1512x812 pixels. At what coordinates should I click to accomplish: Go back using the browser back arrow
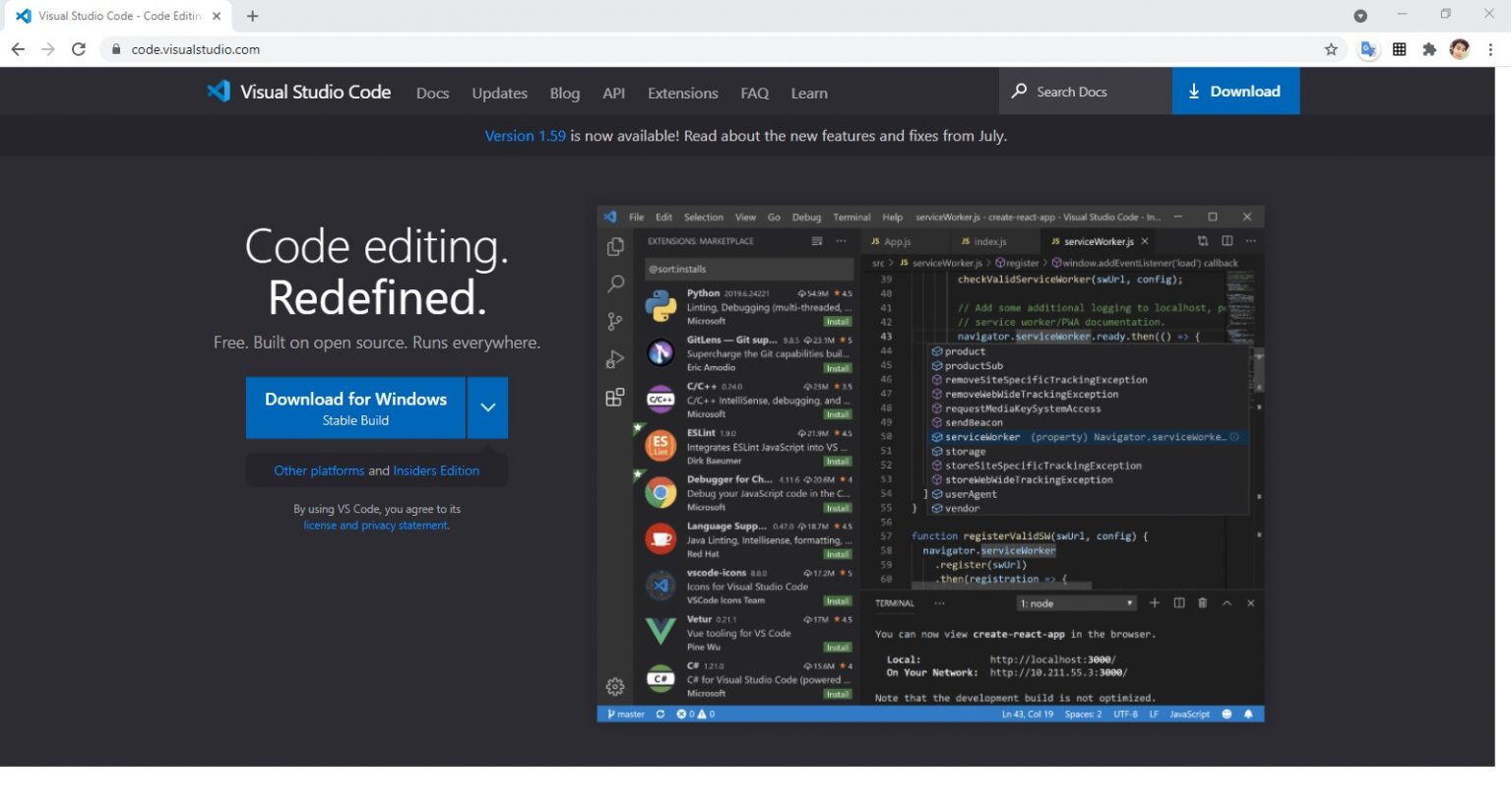[18, 49]
